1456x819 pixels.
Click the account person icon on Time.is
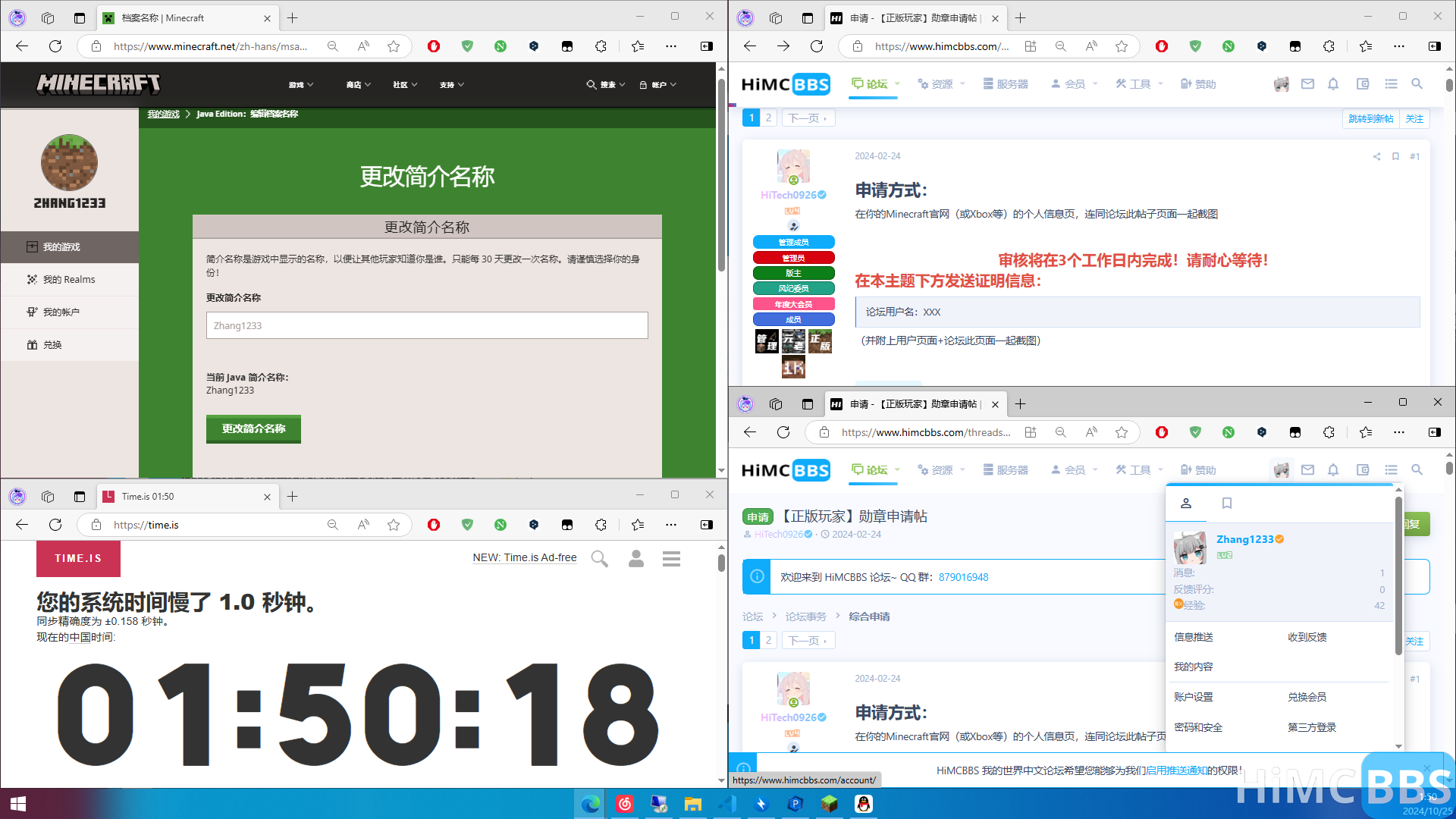click(635, 558)
